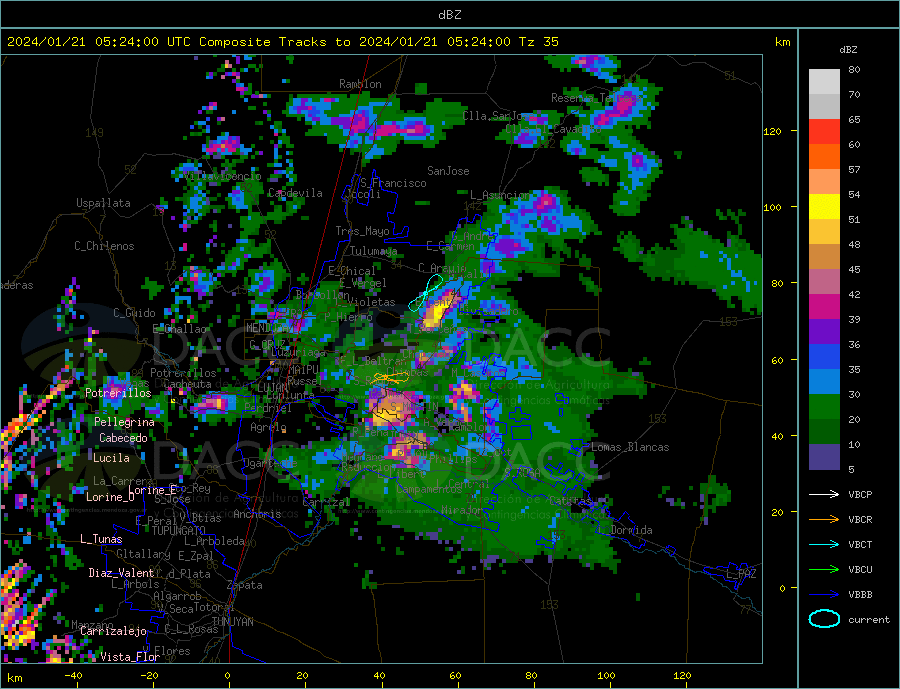This screenshot has width=900, height=689.
Task: Click the 'Lomas_Blancas' place label
Action: click(630, 447)
